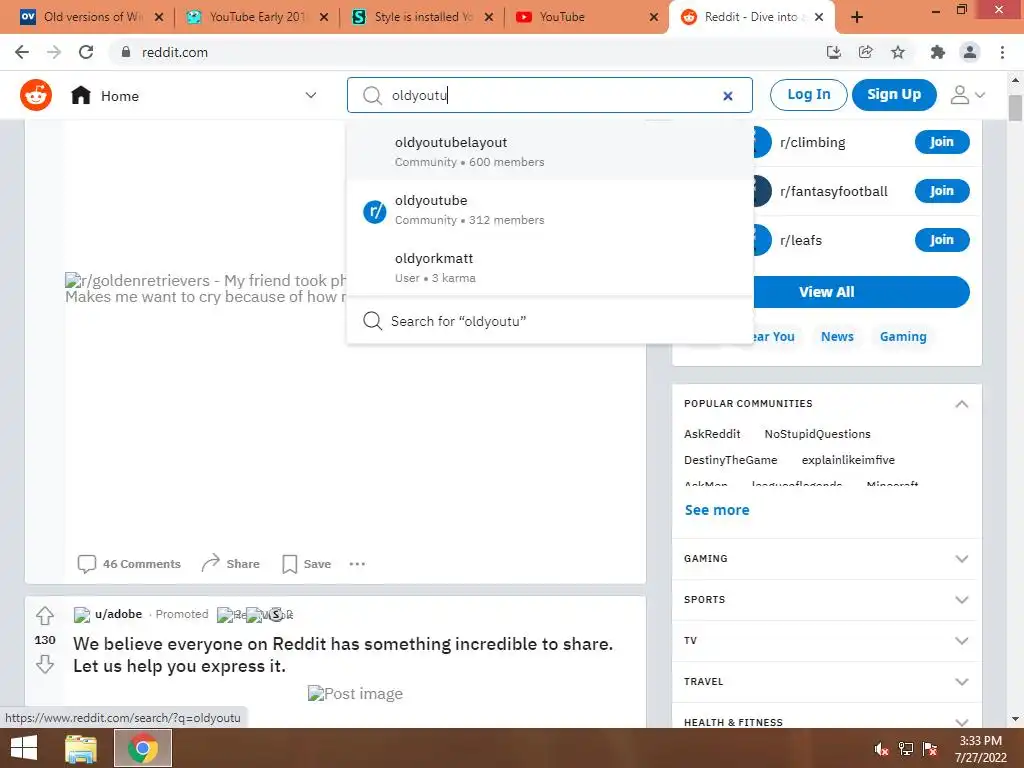The height and width of the screenshot is (768, 1024).
Task: Select oldyoutubelayout community suggestion
Action: click(x=550, y=152)
